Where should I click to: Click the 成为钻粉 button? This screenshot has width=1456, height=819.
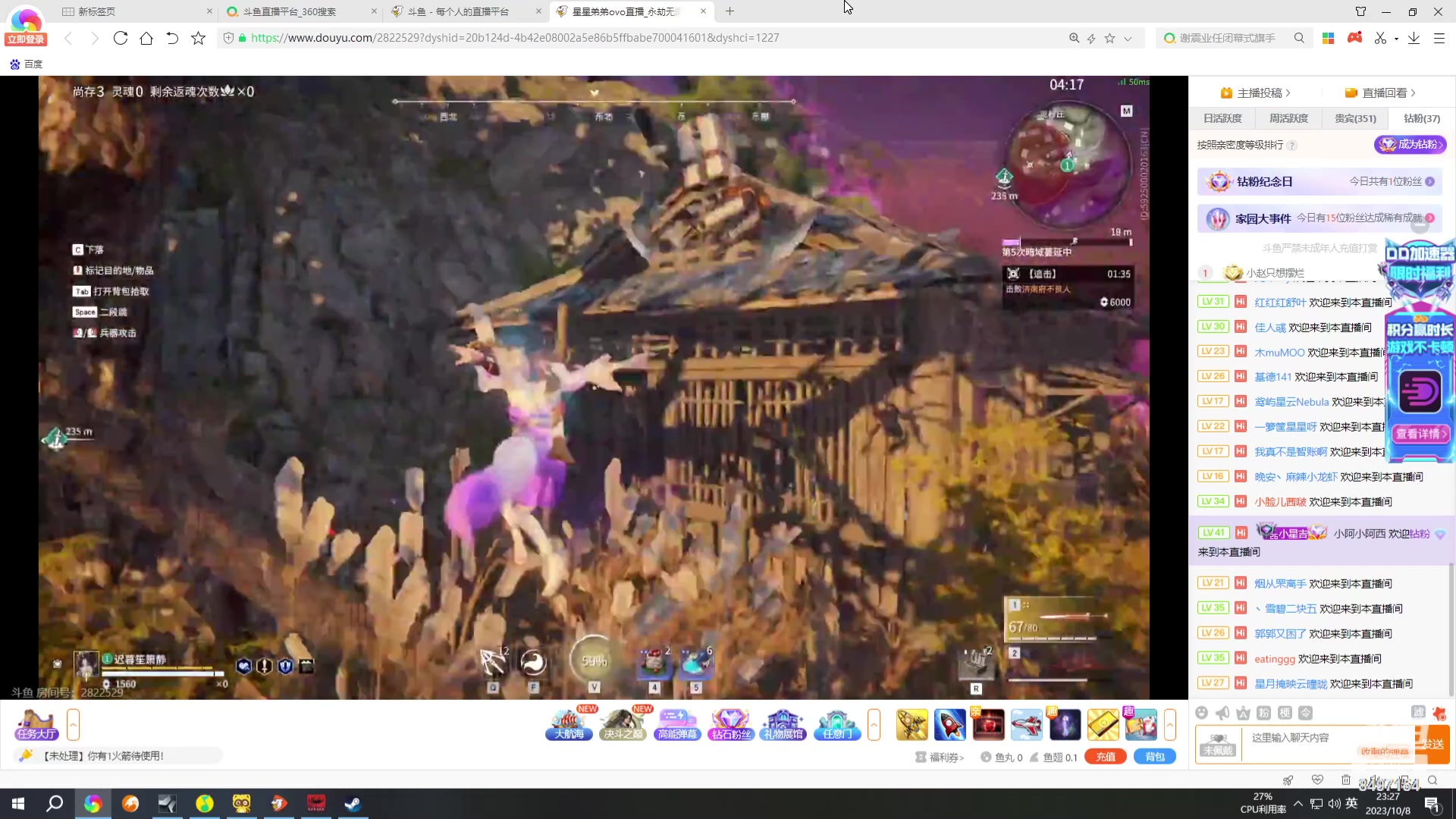[1410, 144]
